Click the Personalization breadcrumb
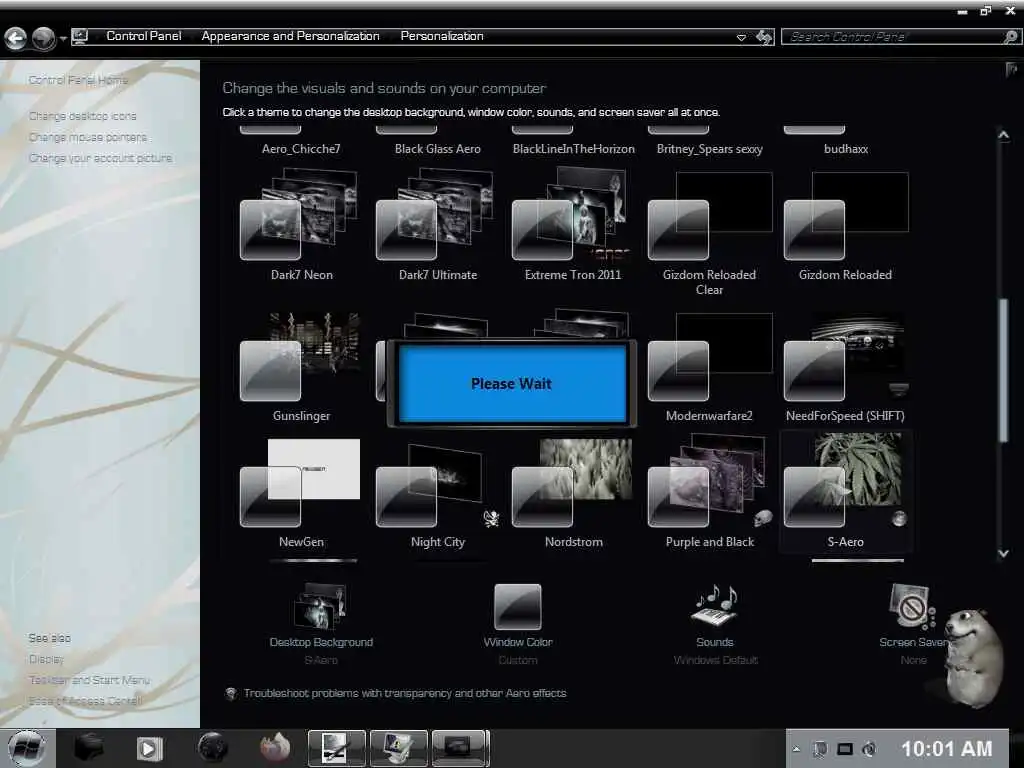Image resolution: width=1024 pixels, height=768 pixels. click(x=442, y=36)
